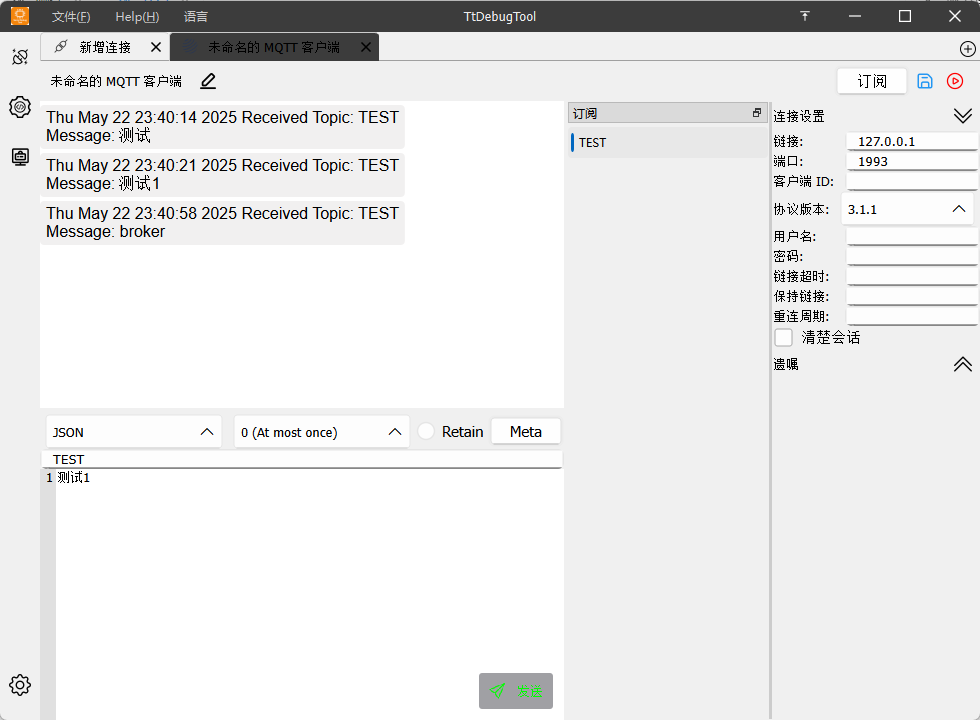
Task: Open the QoS 0 (At most once) dropdown
Action: pyautogui.click(x=321, y=432)
